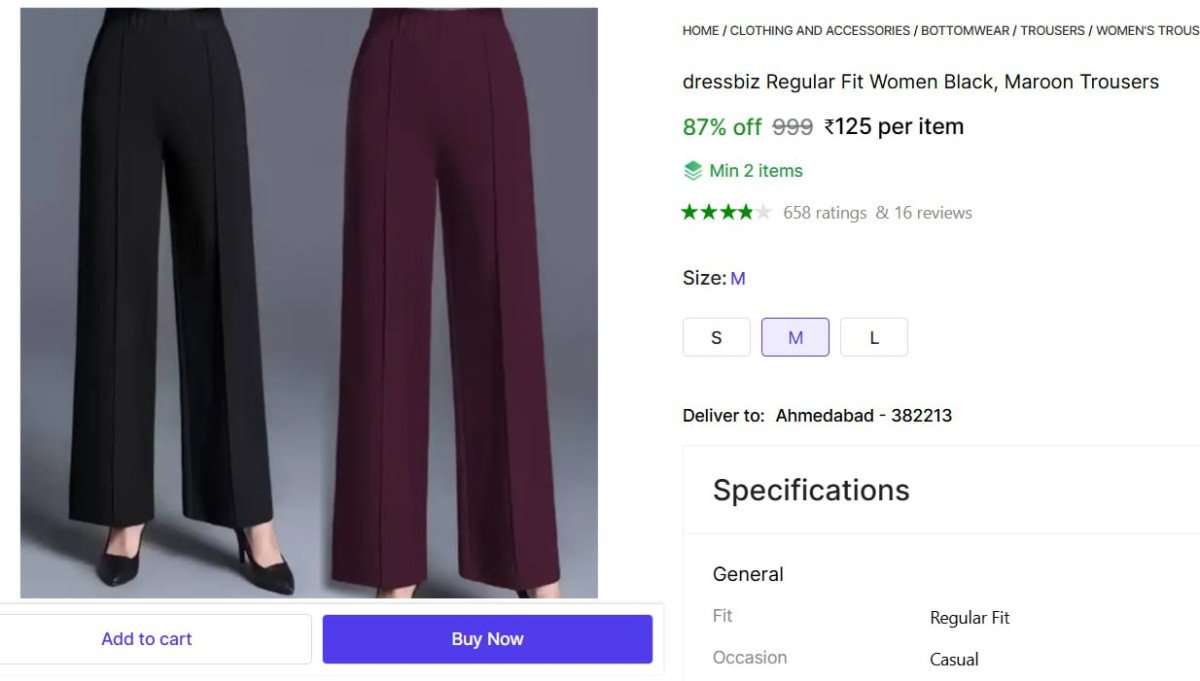The width and height of the screenshot is (1200, 681).
Task: Change delivery location Ahmedabad - 382213
Action: (x=863, y=416)
